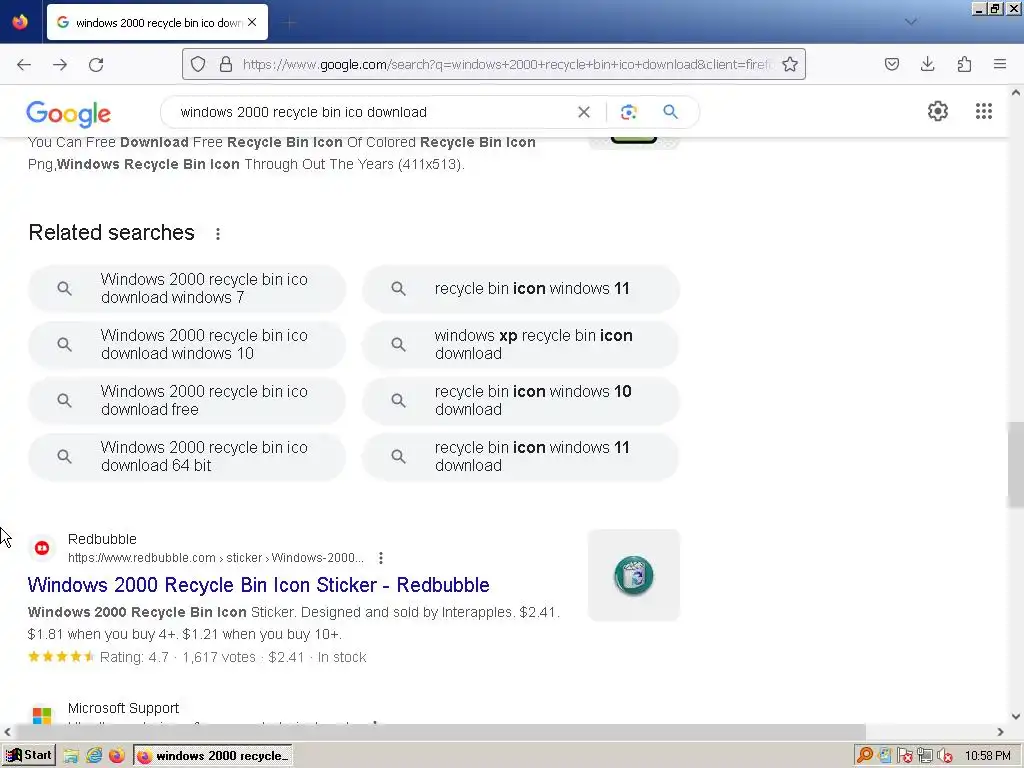This screenshot has height=768, width=1024.
Task: Search 'recycle bin ico download 64 bit'
Action: pyautogui.click(x=187, y=456)
